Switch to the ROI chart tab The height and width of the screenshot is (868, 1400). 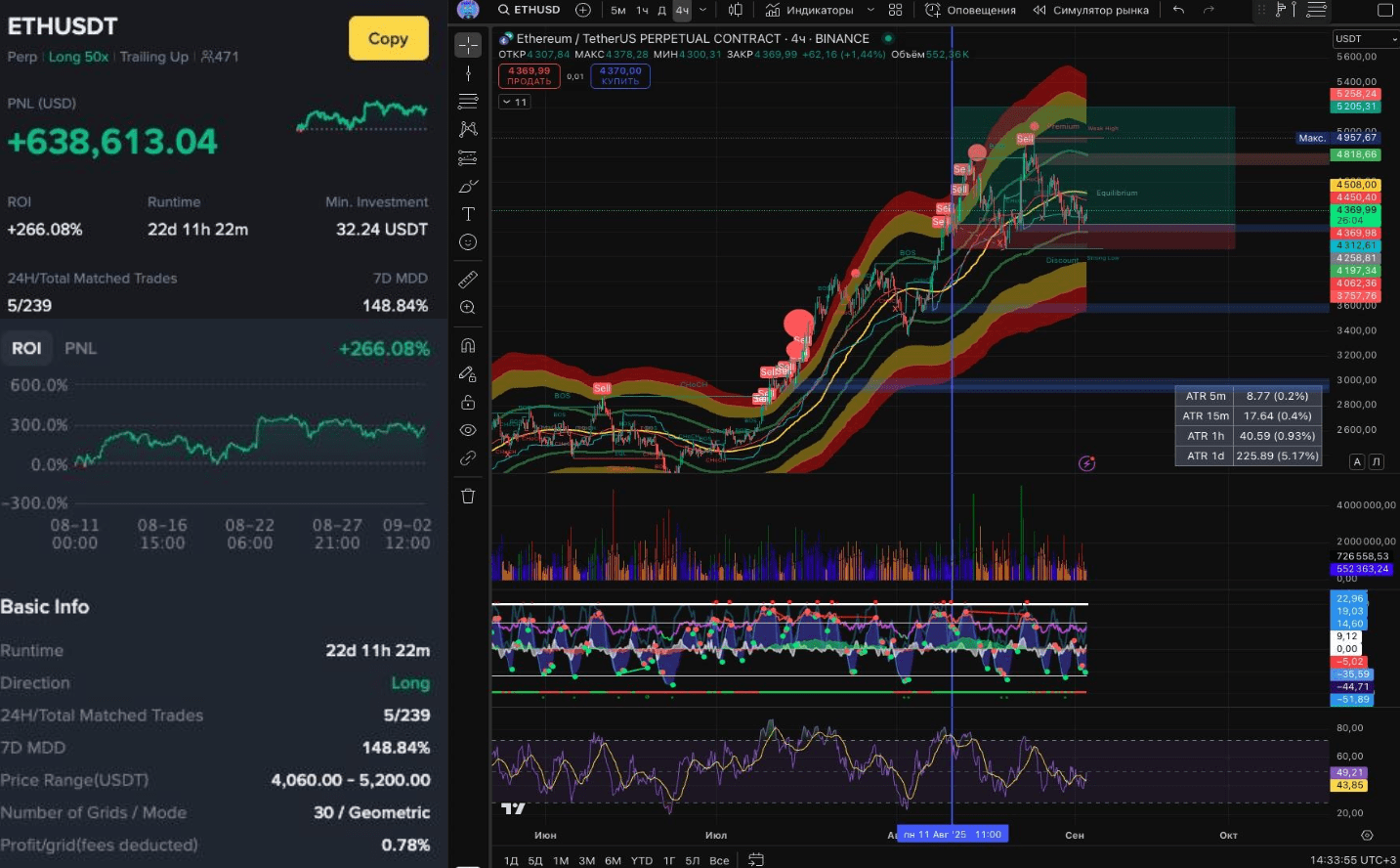pos(26,349)
